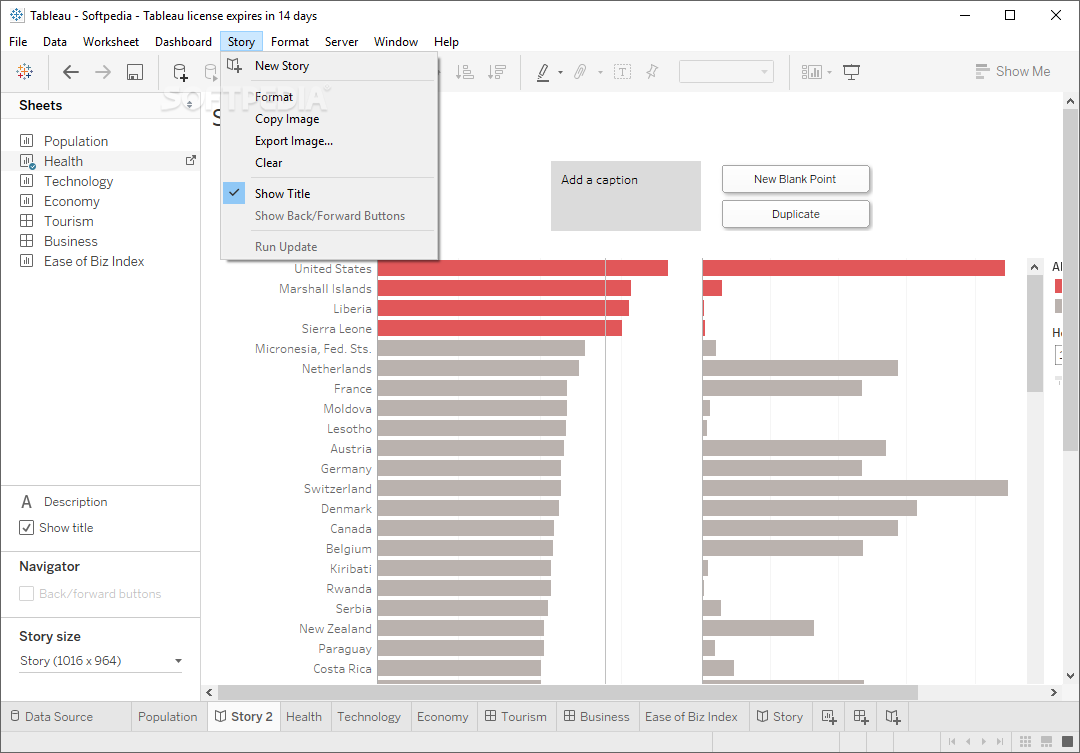Click the Show mark labels T icon
This screenshot has width=1080, height=753.
click(622, 72)
